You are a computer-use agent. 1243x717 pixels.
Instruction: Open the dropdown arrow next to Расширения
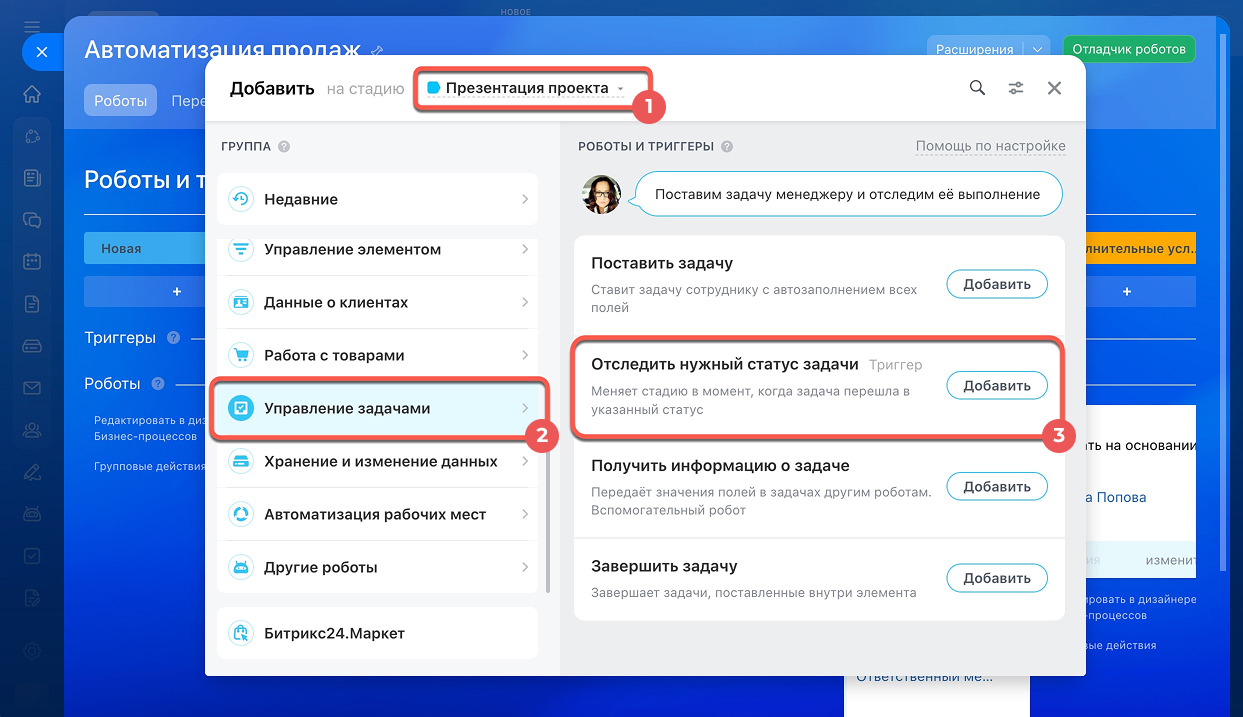click(x=1037, y=49)
